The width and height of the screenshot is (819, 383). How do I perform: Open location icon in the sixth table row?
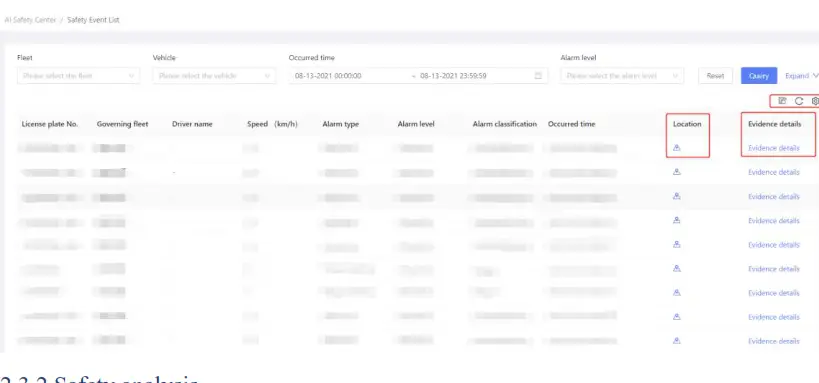click(676, 269)
